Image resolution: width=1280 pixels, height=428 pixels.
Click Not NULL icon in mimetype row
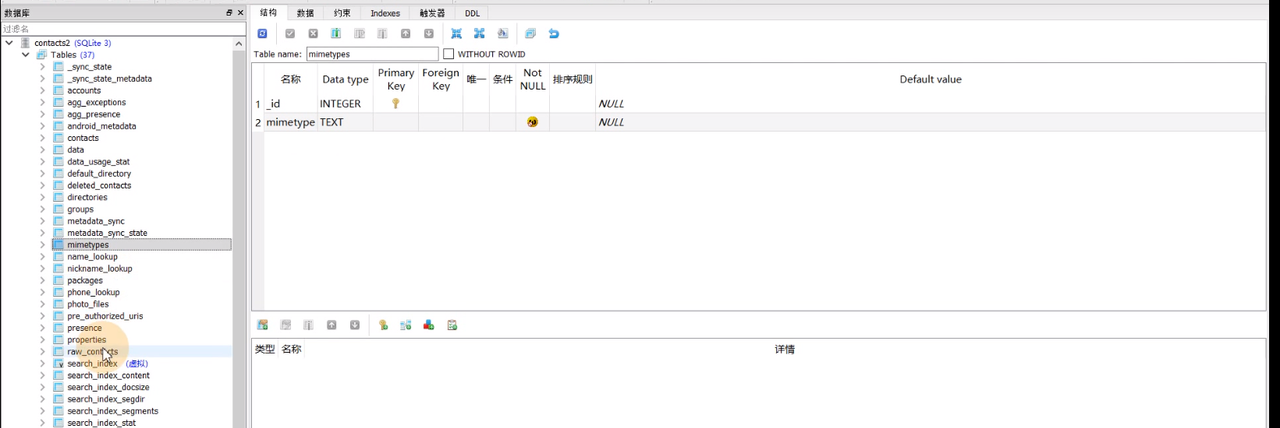click(x=532, y=122)
